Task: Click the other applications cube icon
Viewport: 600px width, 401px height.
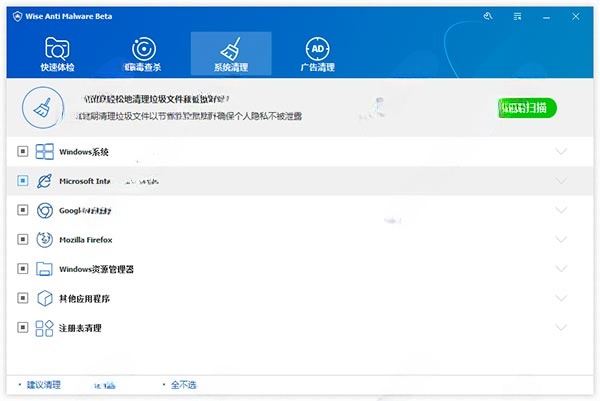Action: pos(45,298)
